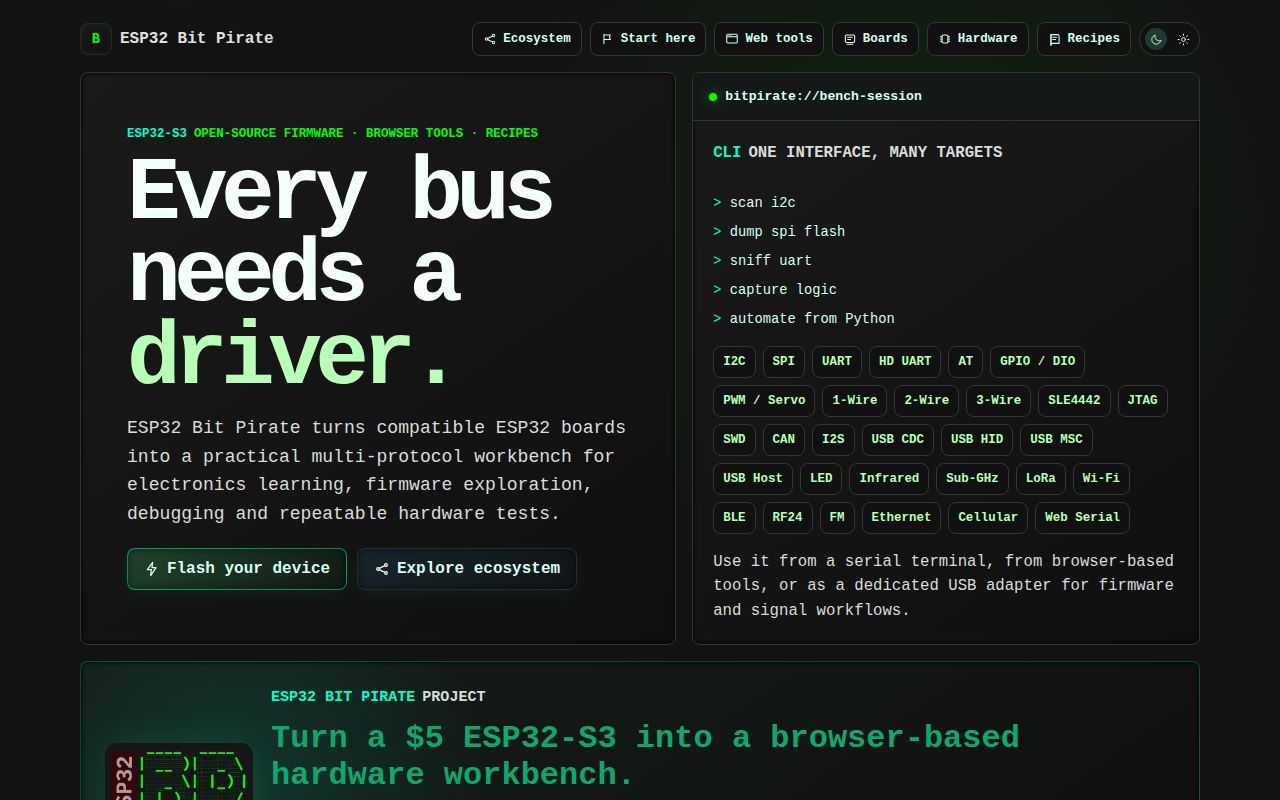
Task: Click the 'Every bus needs a driver.' headline
Action: click(x=341, y=272)
